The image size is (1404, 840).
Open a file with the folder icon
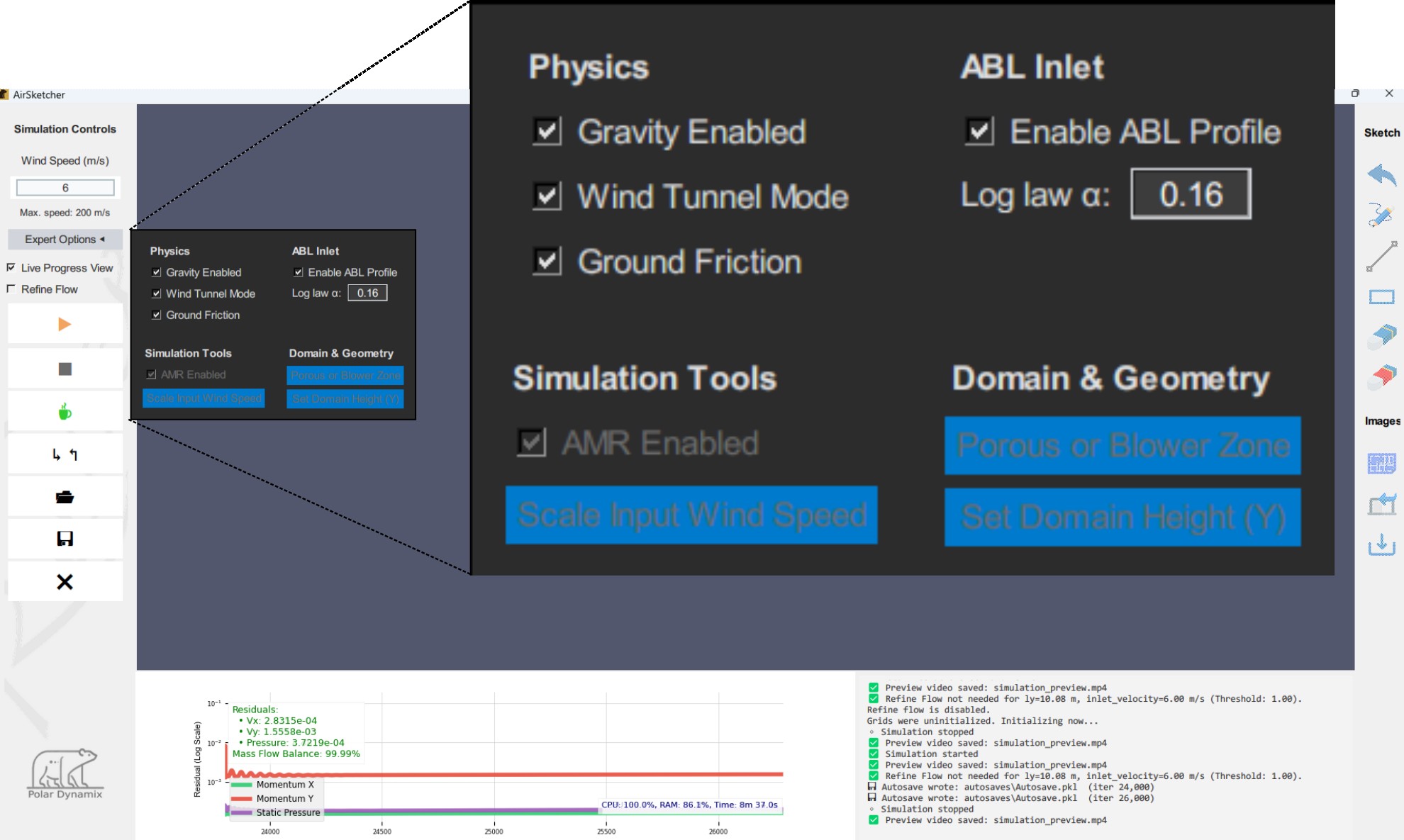(65, 497)
